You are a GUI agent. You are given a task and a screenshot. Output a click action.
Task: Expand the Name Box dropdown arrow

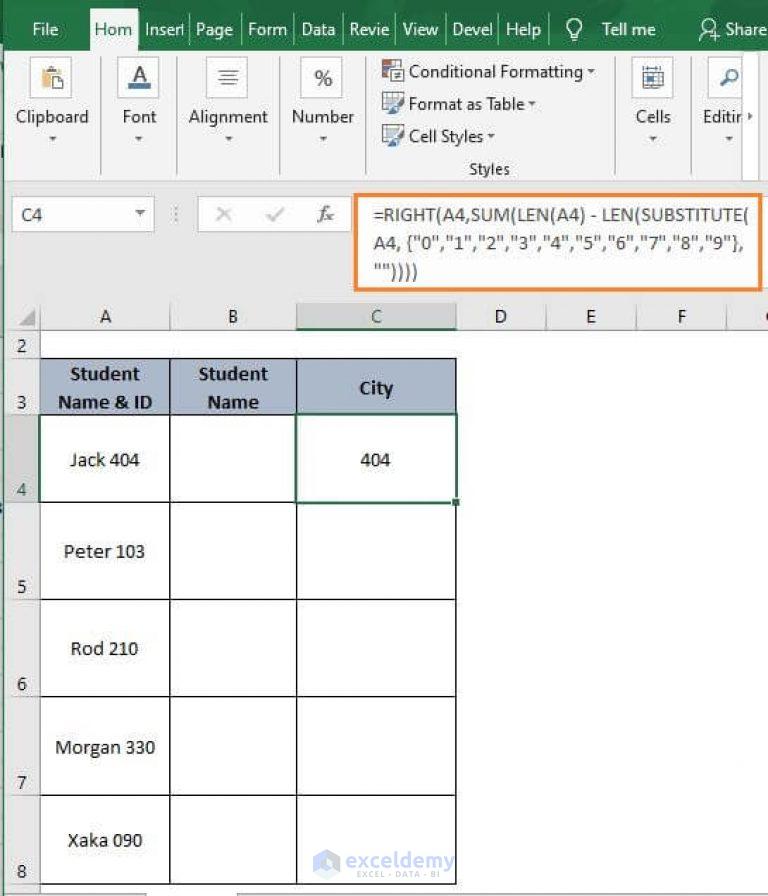point(140,214)
